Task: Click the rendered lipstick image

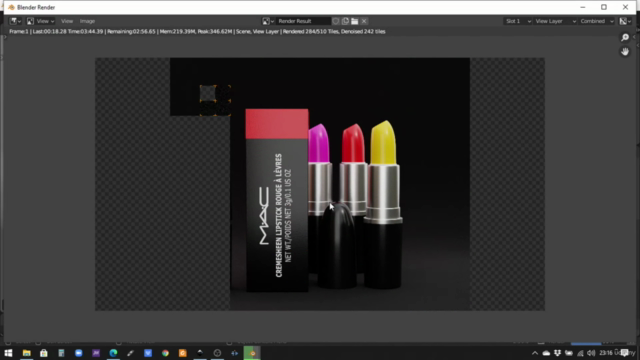Action: click(x=320, y=184)
